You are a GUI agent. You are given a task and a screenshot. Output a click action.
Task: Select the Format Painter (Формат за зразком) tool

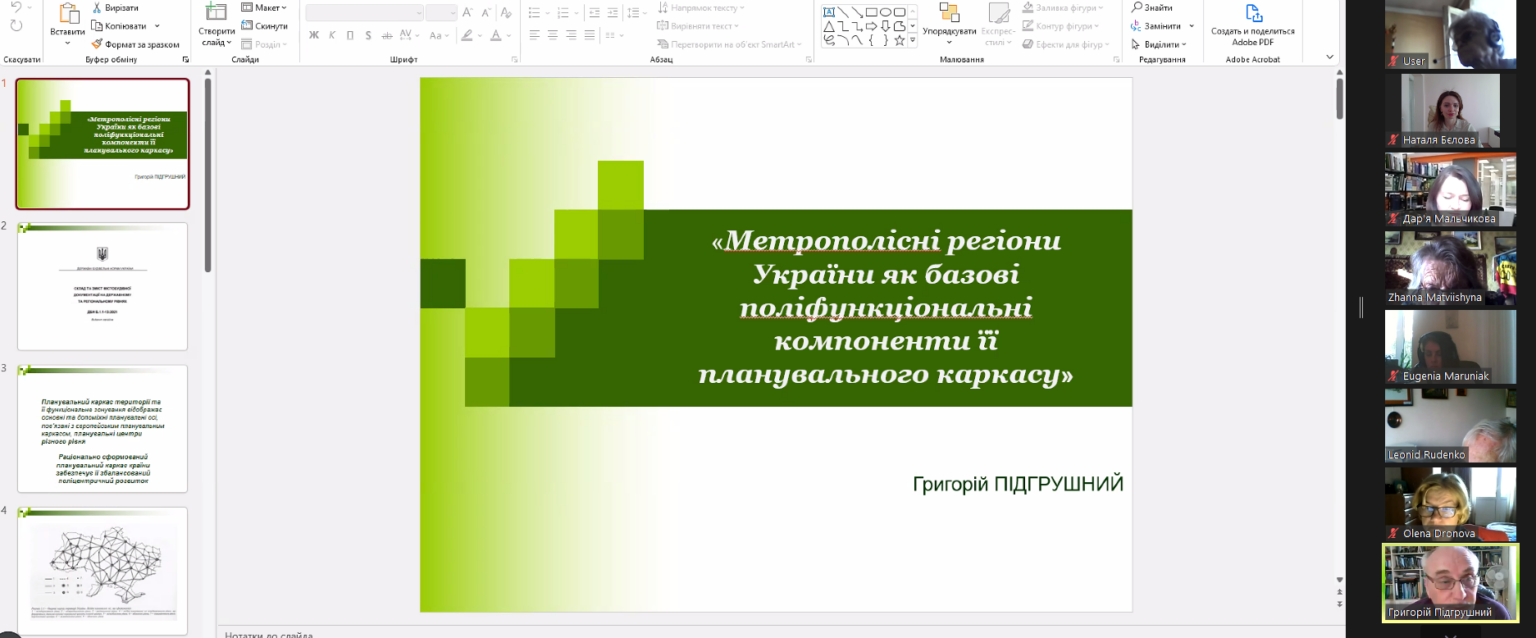[97, 44]
